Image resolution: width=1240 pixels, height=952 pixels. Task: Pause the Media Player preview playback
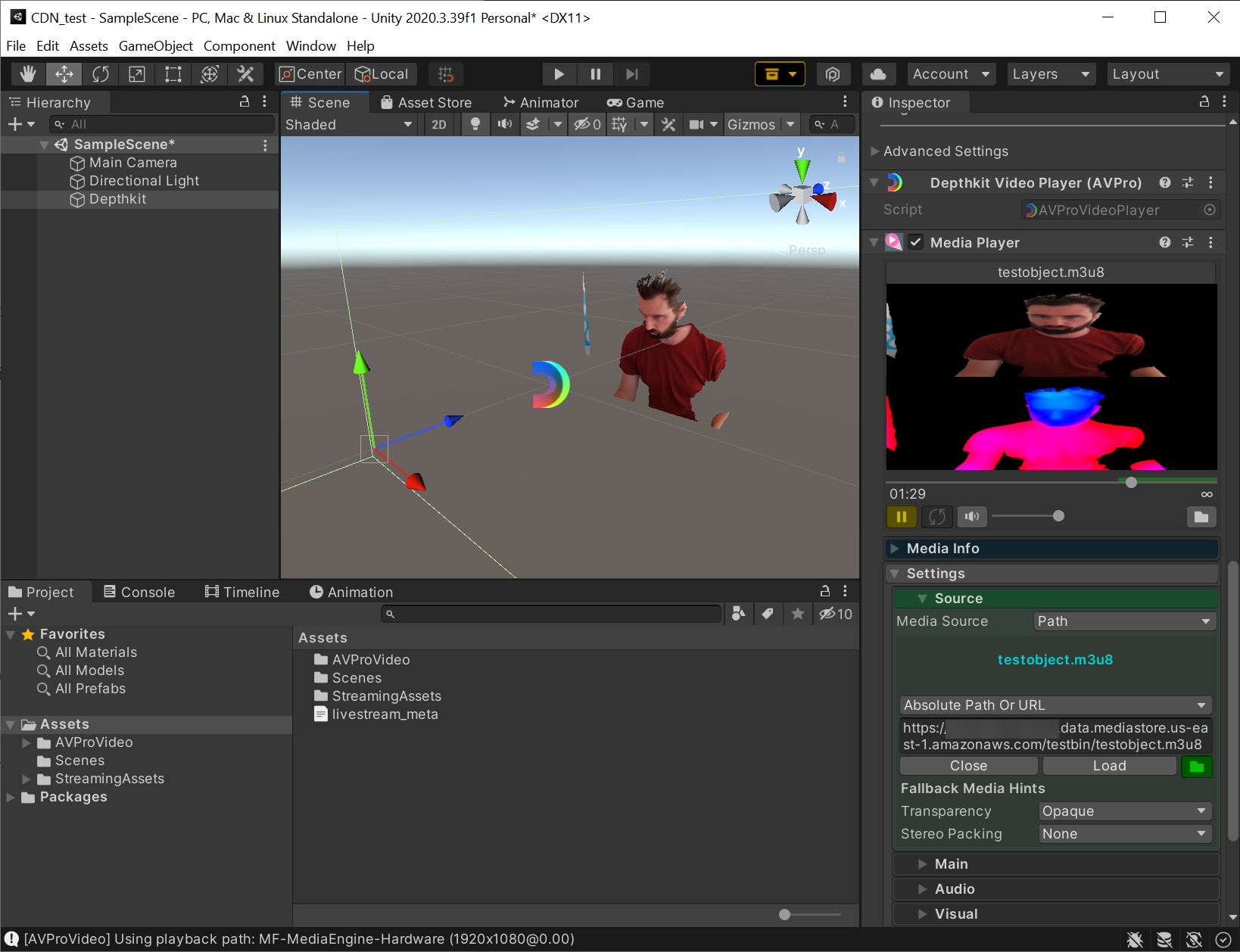(x=901, y=516)
